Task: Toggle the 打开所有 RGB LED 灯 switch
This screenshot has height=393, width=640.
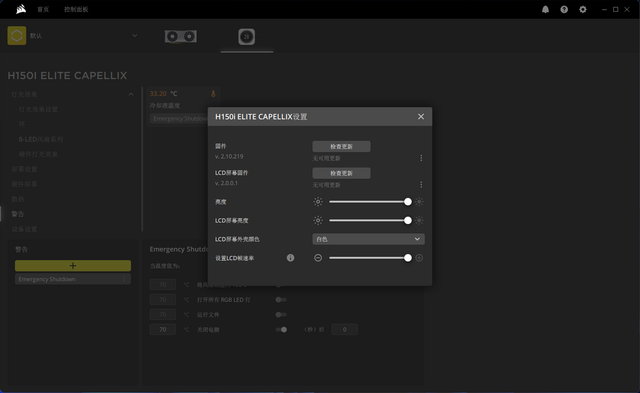Action: coord(281,300)
